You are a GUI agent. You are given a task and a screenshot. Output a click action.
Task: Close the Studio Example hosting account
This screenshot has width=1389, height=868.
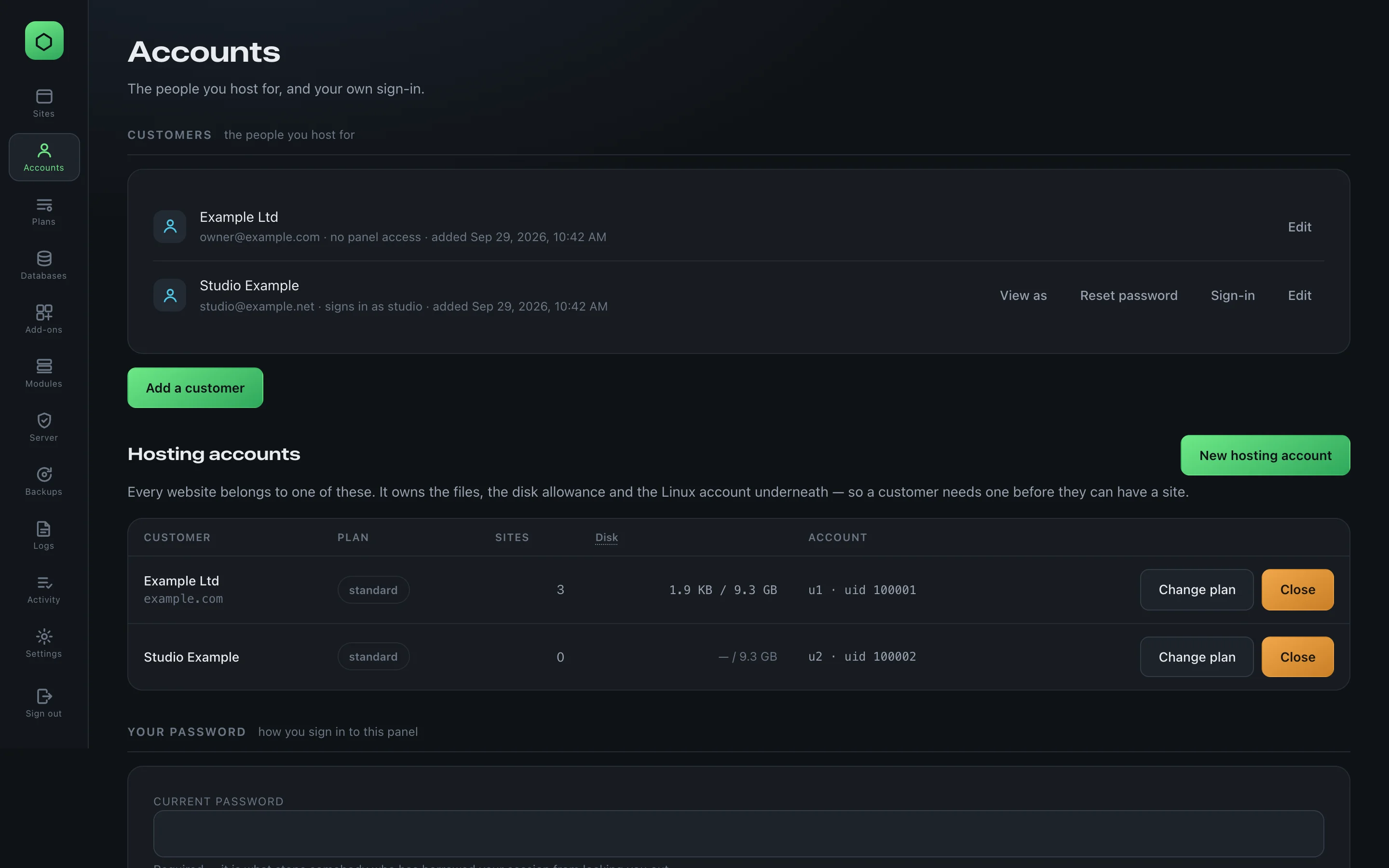[1297, 657]
